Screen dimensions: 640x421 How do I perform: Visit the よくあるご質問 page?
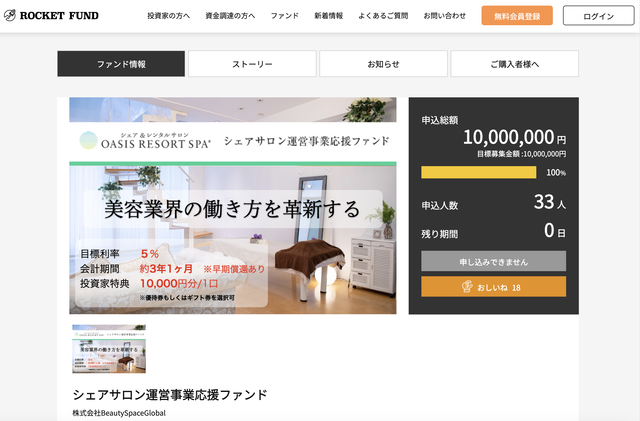point(383,16)
